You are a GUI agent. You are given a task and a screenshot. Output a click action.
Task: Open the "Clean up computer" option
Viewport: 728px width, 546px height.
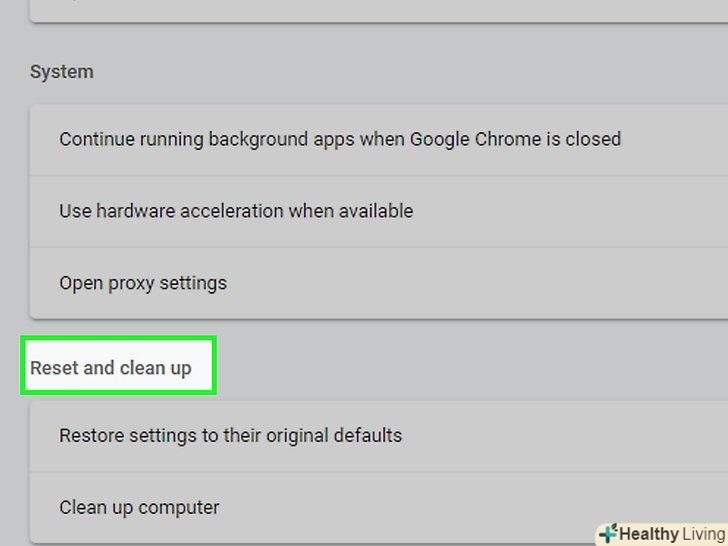pyautogui.click(x=139, y=507)
